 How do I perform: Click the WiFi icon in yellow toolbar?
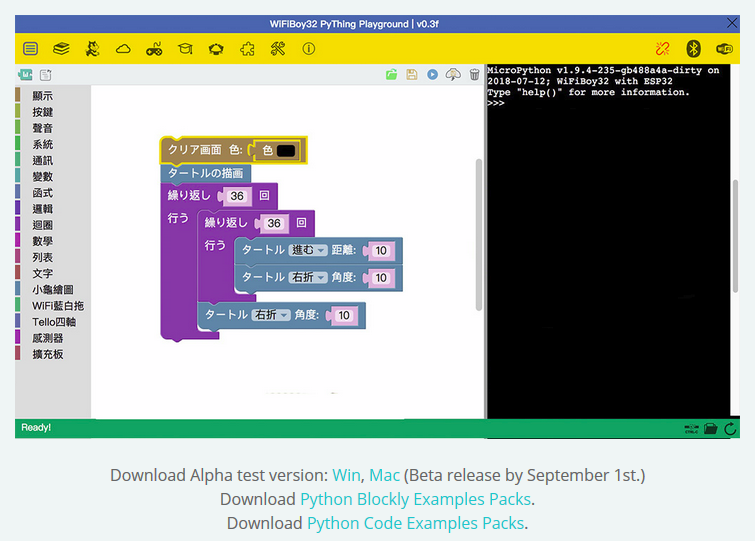pyautogui.click(x=724, y=49)
